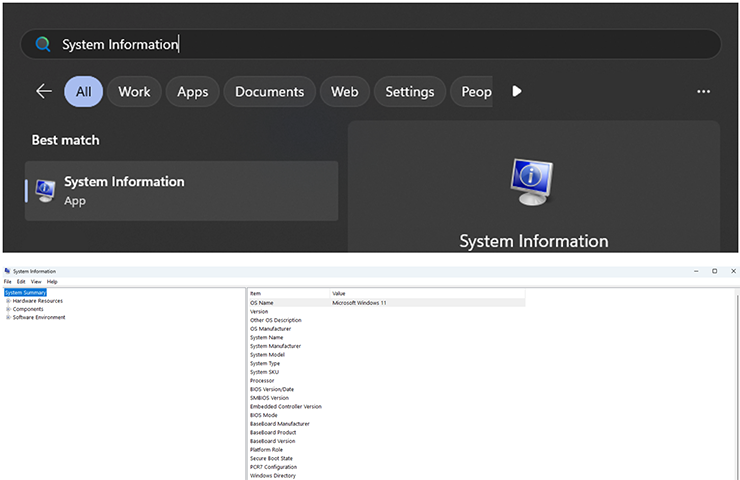Click the System Information icon in best match
The height and width of the screenshot is (480, 740).
point(45,191)
